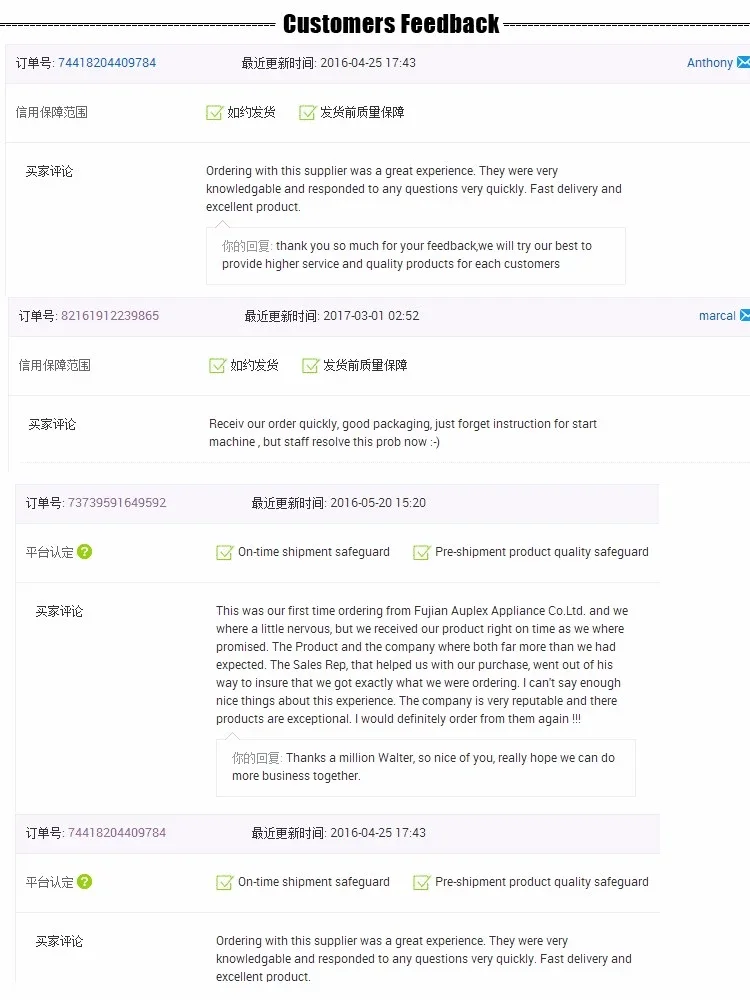Click the envelope icon beside marcal
The height and width of the screenshot is (1000, 750).
[744, 315]
